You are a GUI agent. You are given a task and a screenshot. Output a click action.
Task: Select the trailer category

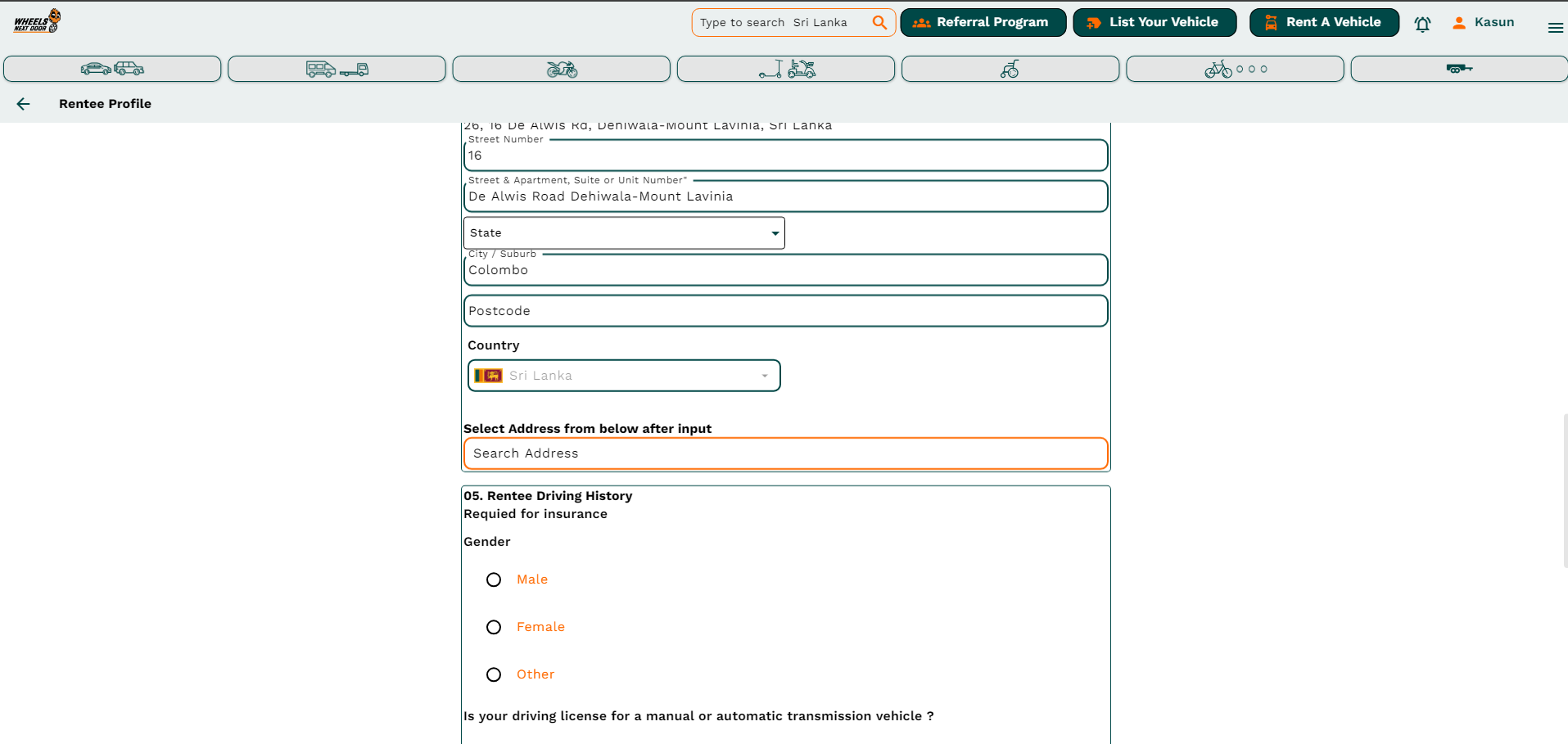click(1458, 69)
